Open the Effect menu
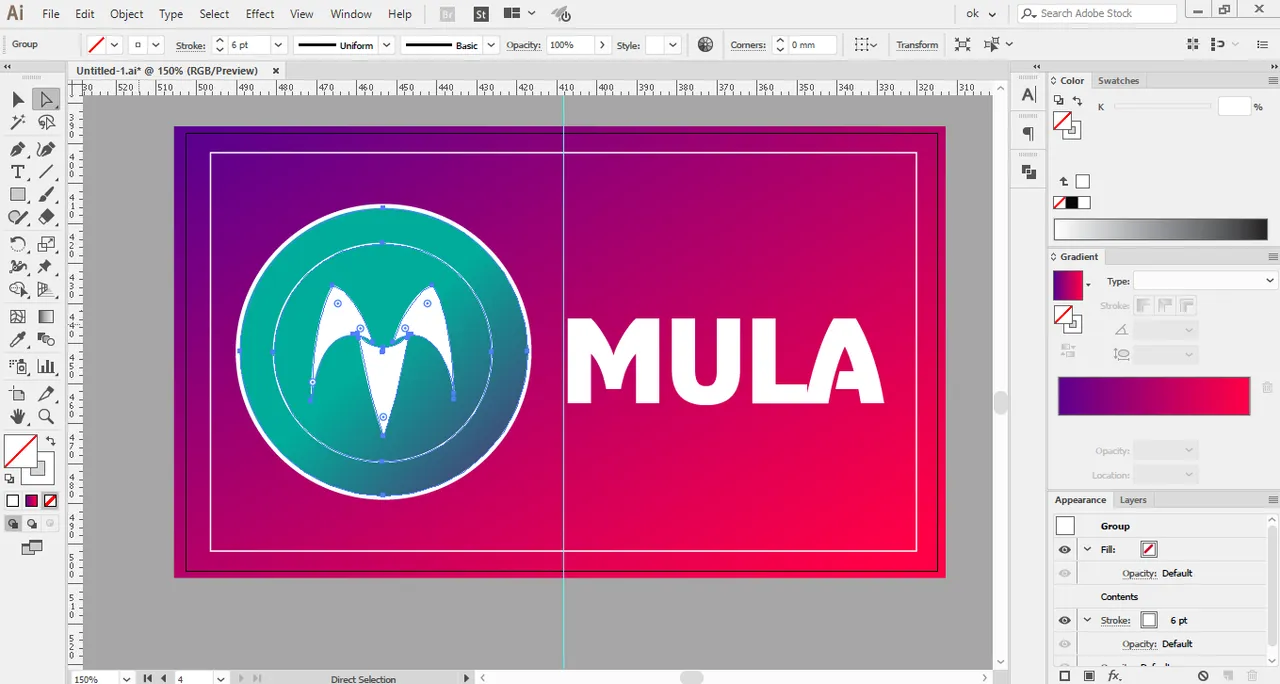Image resolution: width=1280 pixels, height=684 pixels. click(x=260, y=14)
